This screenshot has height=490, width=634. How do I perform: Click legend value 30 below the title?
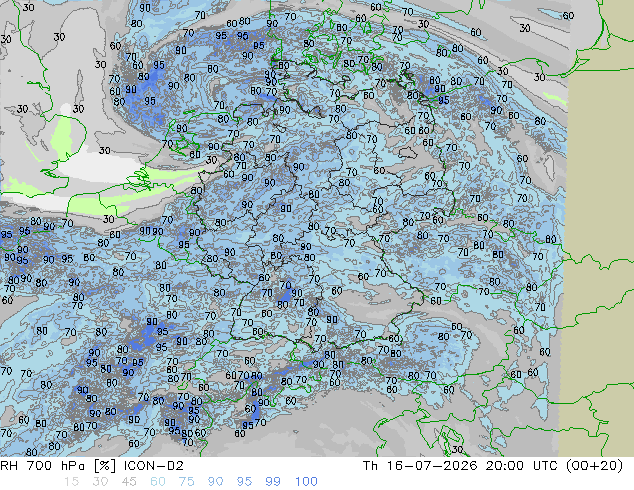pos(100,482)
